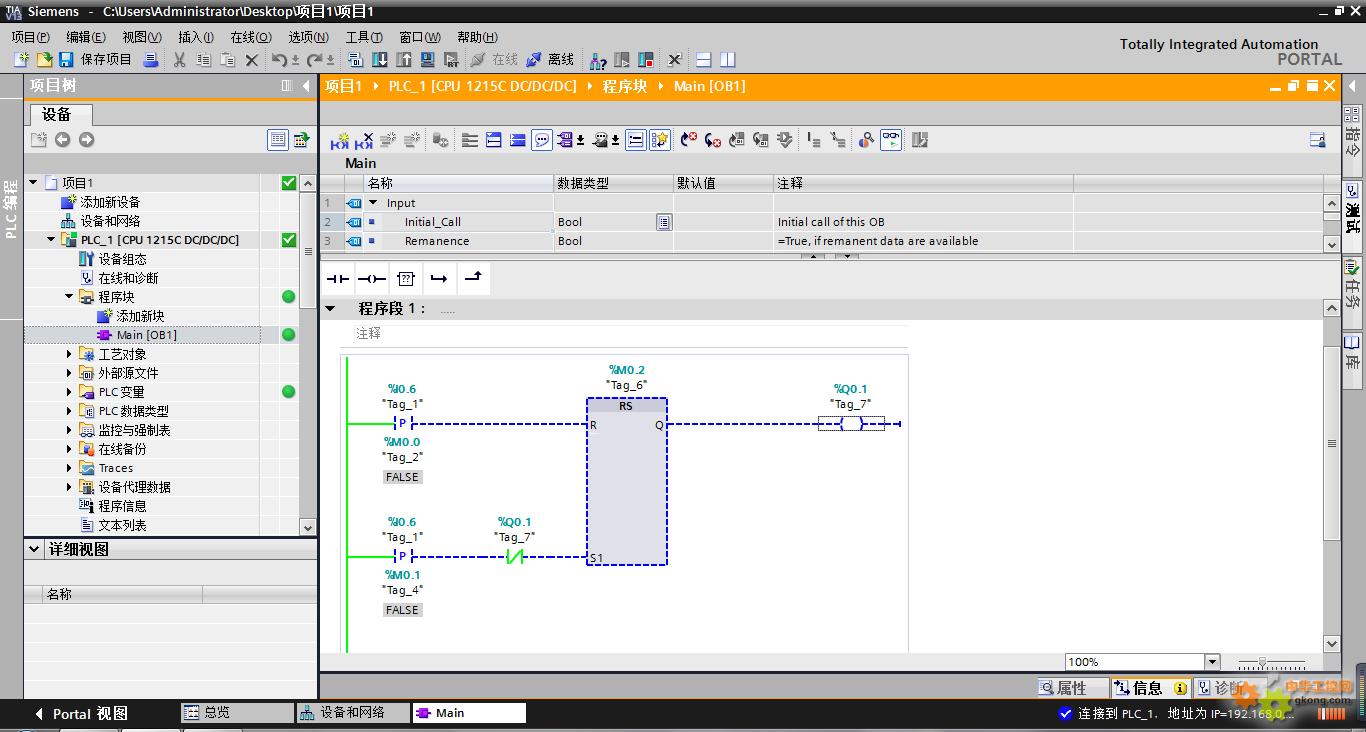1366x732 pixels.
Task: Open the 工具(T) menu
Action: point(365,37)
